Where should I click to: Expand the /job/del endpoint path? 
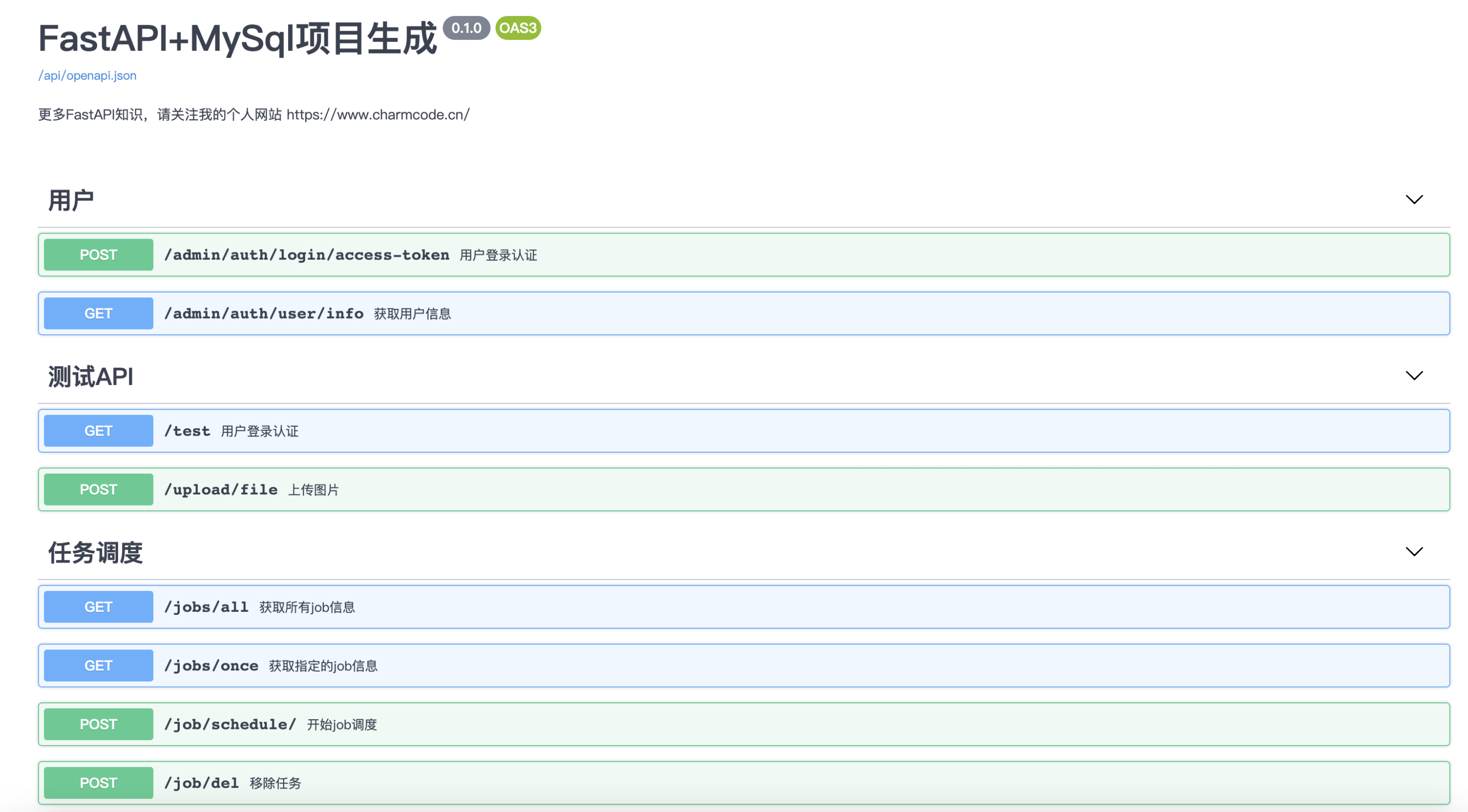tap(201, 783)
